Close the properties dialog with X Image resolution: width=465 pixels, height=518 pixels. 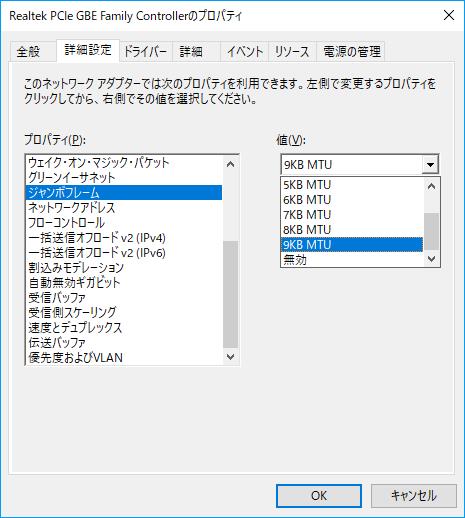(x=449, y=15)
